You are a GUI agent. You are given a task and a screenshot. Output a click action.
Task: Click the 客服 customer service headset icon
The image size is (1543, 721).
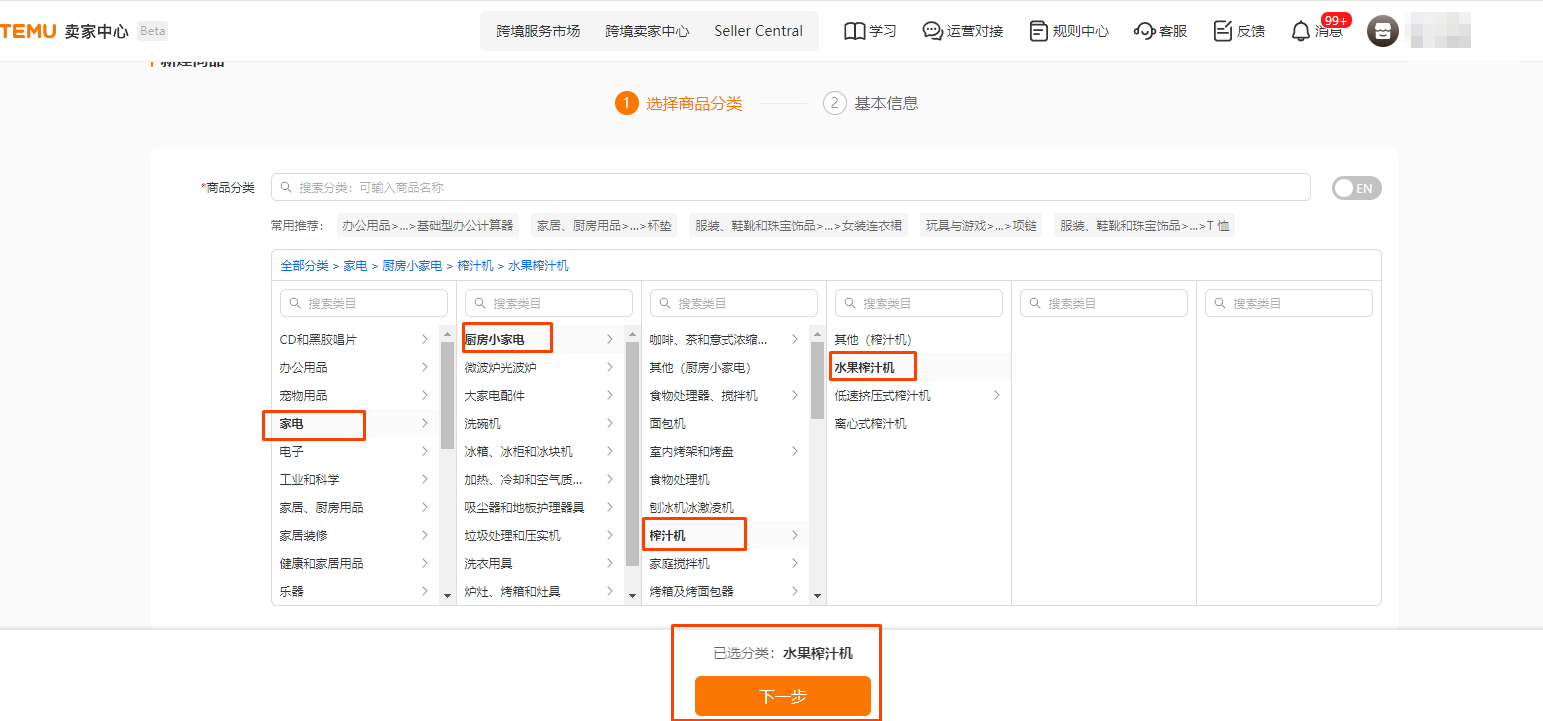tap(1143, 31)
